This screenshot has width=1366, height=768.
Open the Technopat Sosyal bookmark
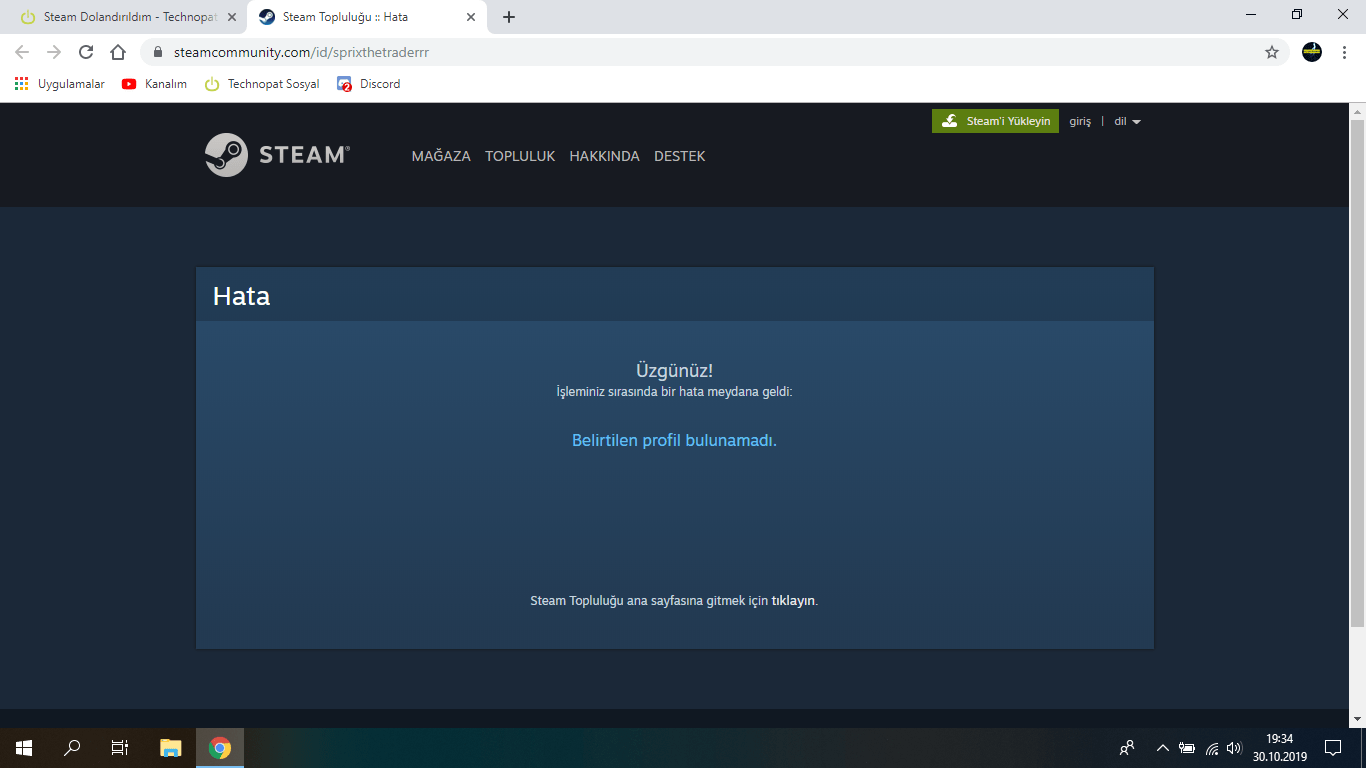pyautogui.click(x=262, y=84)
